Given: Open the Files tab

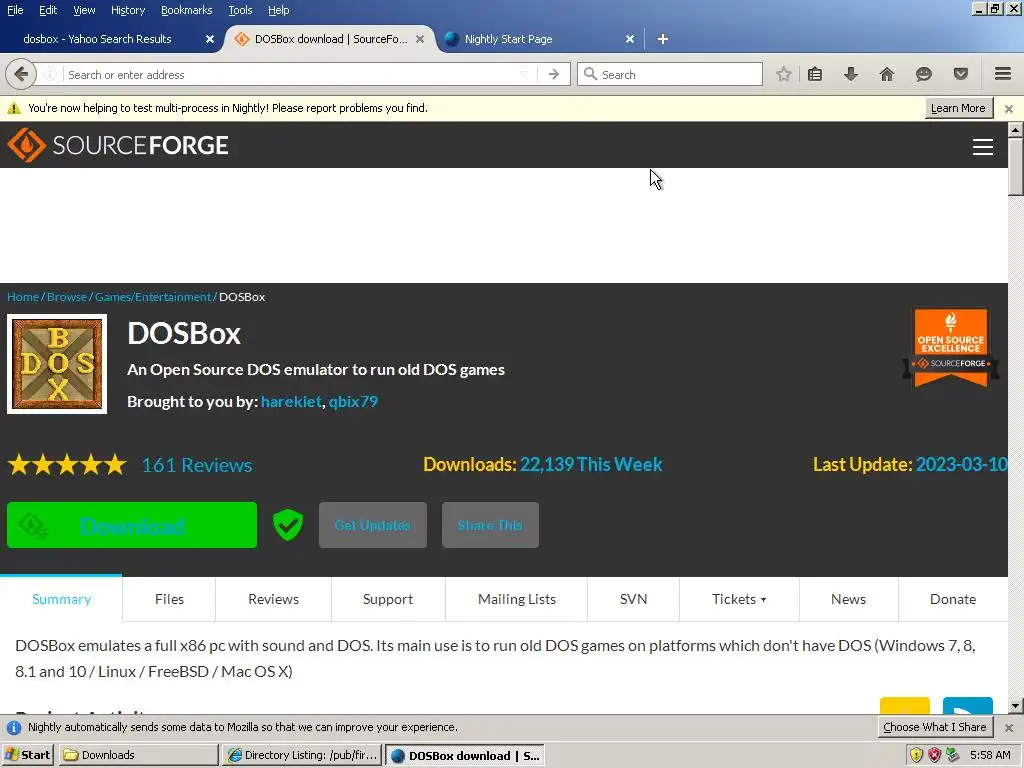Looking at the screenshot, I should (169, 600).
